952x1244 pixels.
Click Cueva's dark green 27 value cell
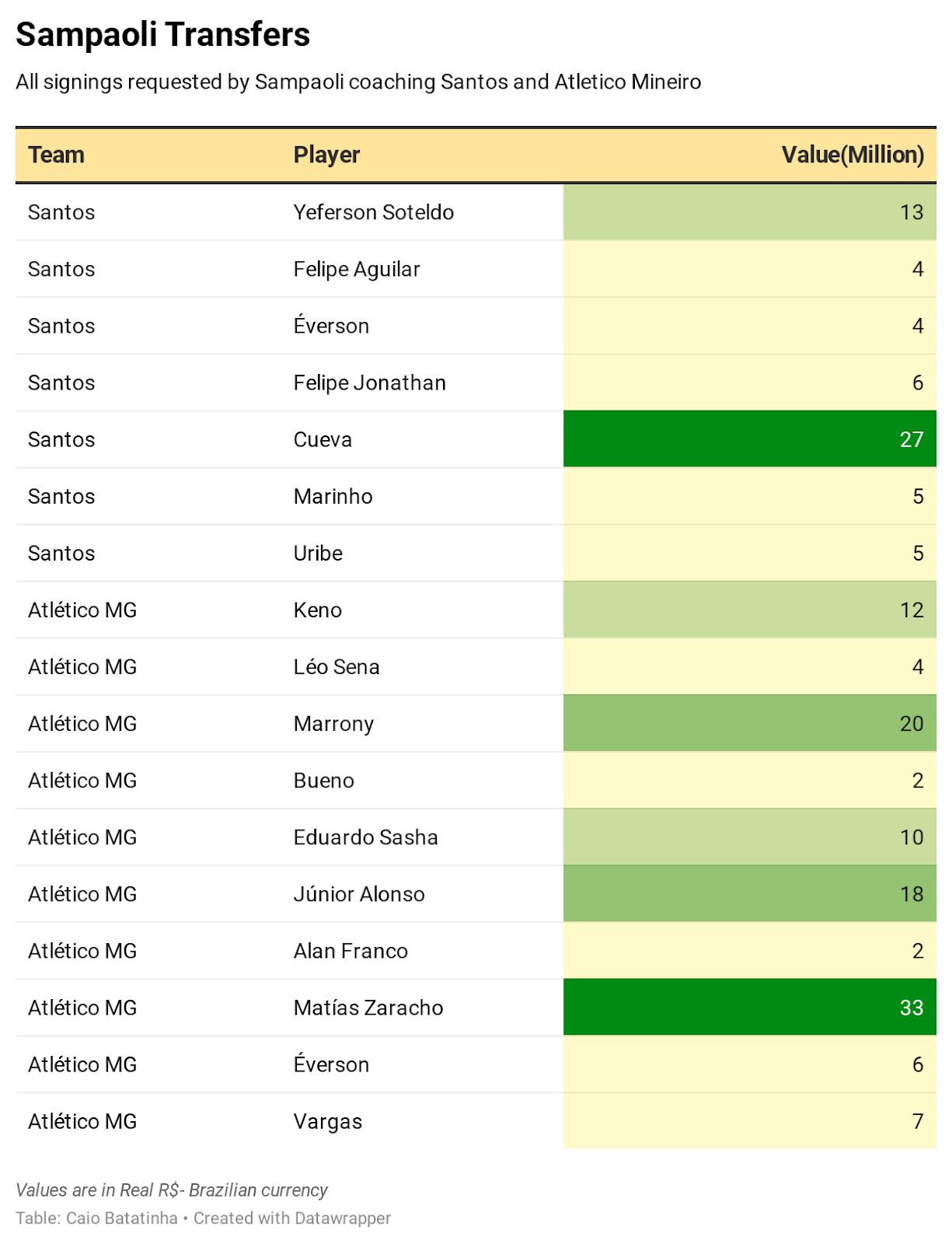[x=749, y=439]
